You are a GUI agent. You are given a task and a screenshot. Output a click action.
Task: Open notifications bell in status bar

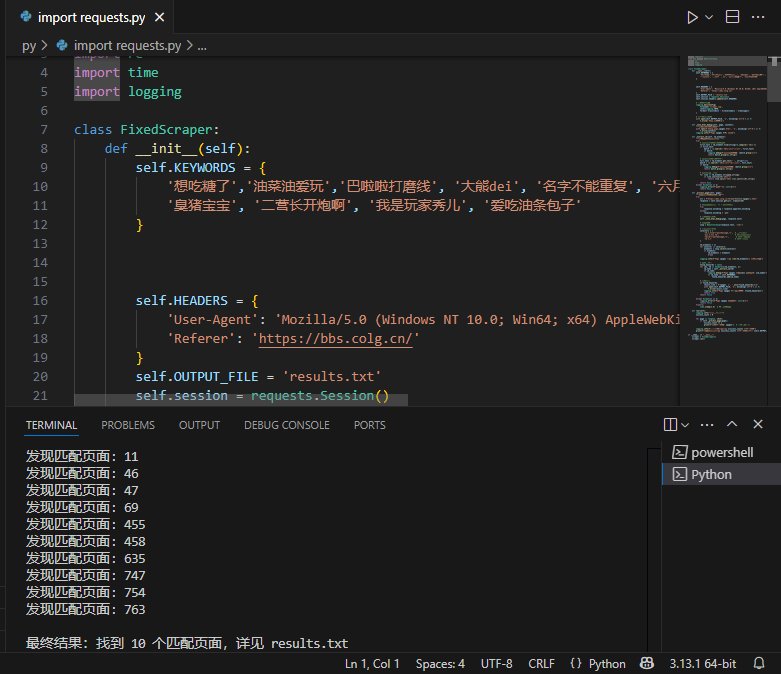point(762,663)
